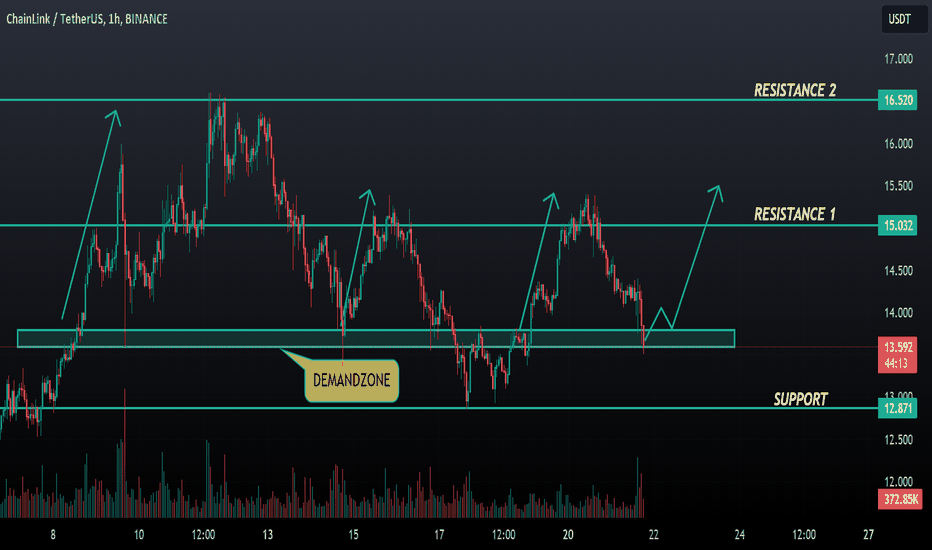
Task: Click the 14.000 price axis value
Action: tap(898, 313)
